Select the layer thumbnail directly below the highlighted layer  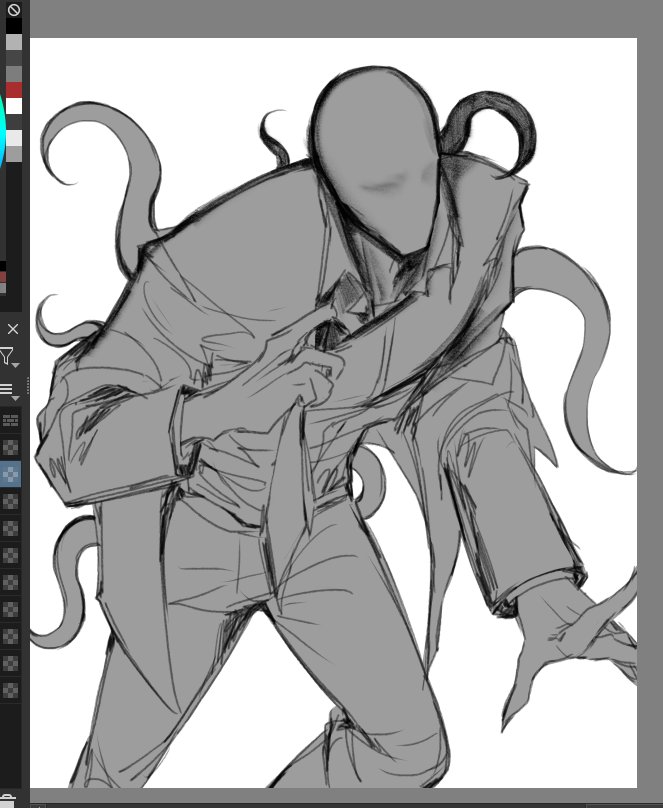(x=10, y=501)
